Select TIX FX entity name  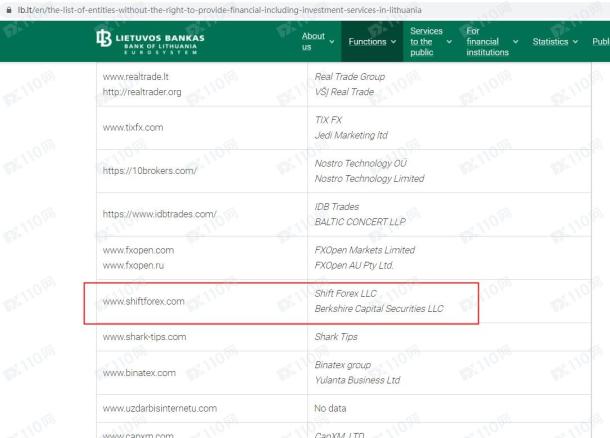328,120
